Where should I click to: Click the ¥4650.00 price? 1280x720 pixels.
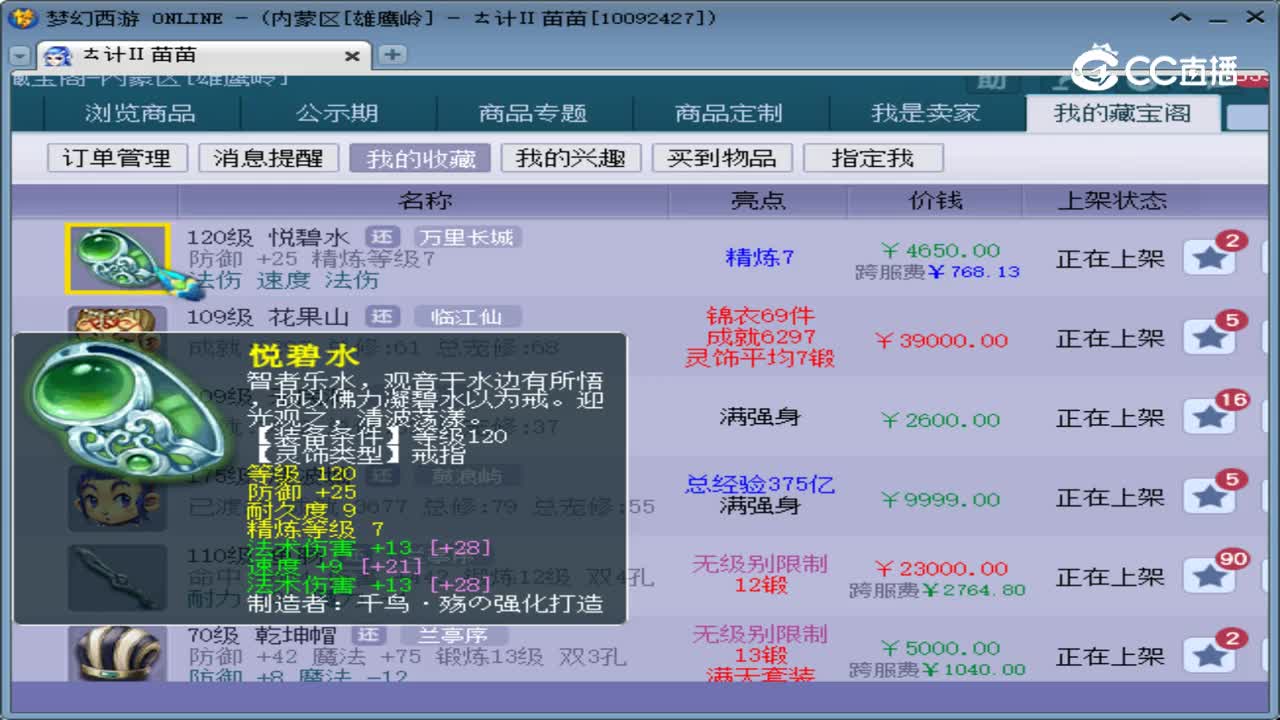click(940, 250)
